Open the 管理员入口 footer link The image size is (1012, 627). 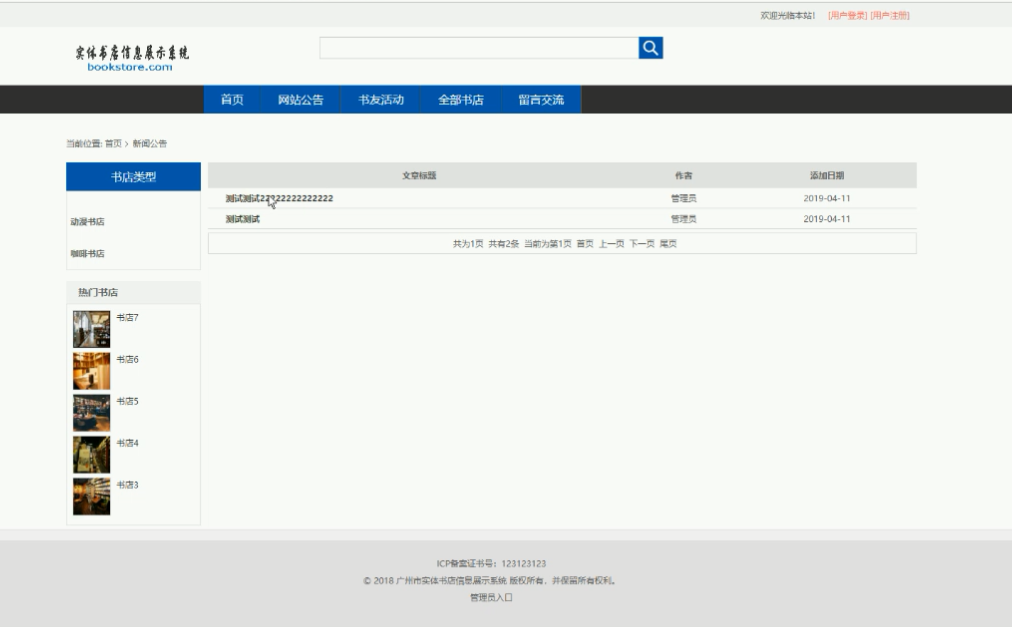pyautogui.click(x=491, y=597)
